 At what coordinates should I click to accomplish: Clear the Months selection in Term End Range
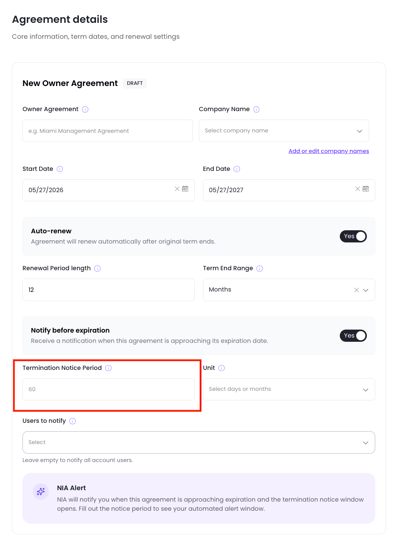[x=356, y=290]
